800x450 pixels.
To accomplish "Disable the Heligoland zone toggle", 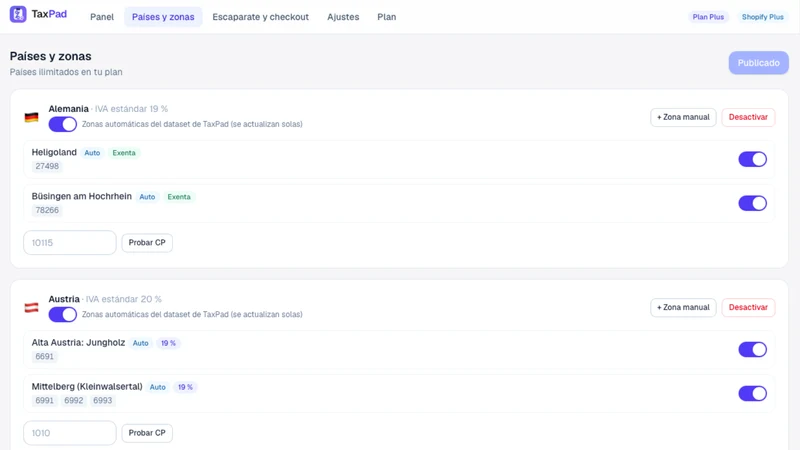I will (753, 159).
